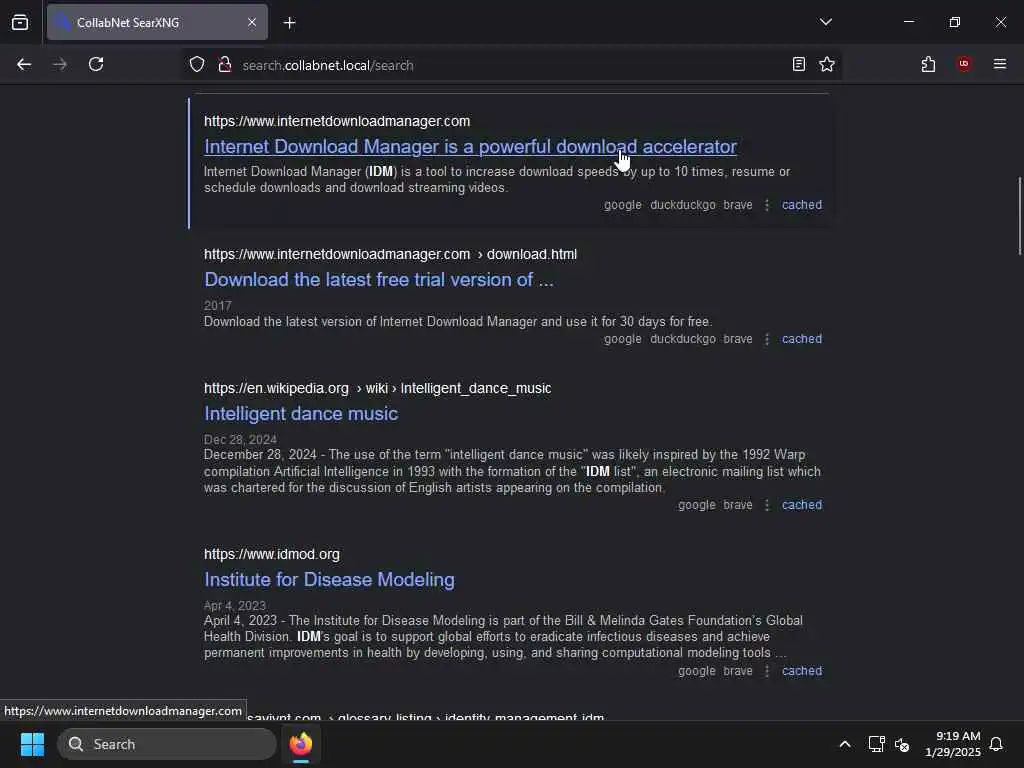This screenshot has width=1024, height=768.
Task: Open the Firefox application menu
Action: click(x=1000, y=64)
